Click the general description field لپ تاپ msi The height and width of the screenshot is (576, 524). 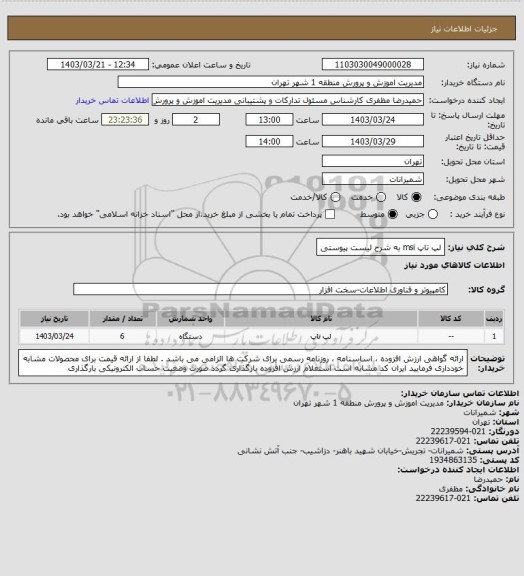coord(380,247)
